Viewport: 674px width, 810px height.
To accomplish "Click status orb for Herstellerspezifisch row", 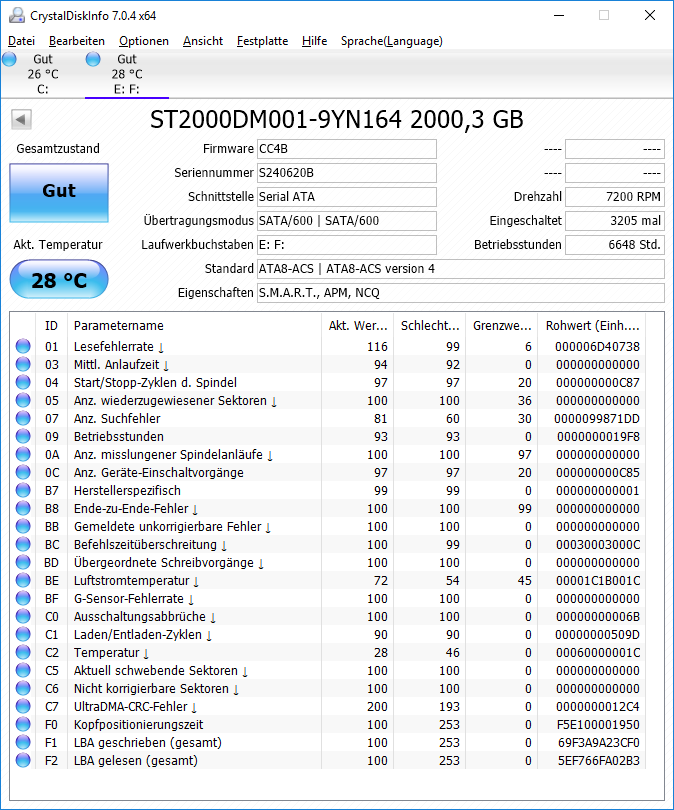I will coord(23,490).
